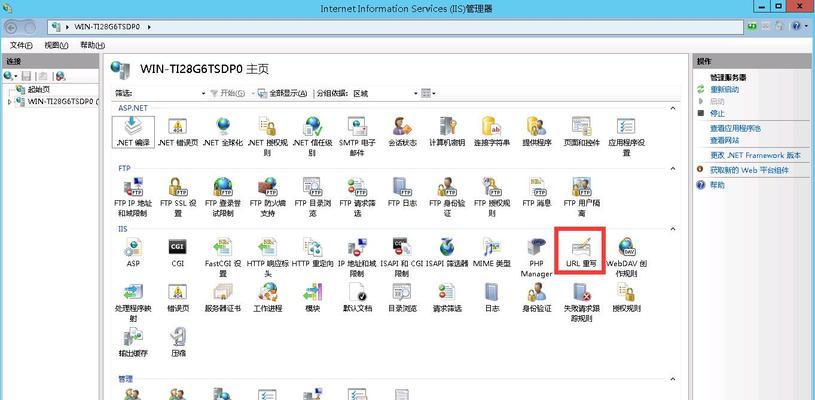815x400 pixels.
Task: Collapse the IIS group
Action: (673, 229)
